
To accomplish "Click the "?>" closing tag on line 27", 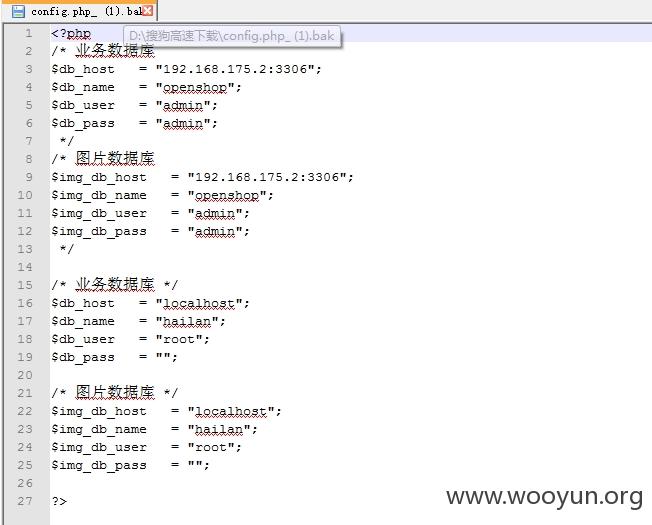I will (x=59, y=501).
